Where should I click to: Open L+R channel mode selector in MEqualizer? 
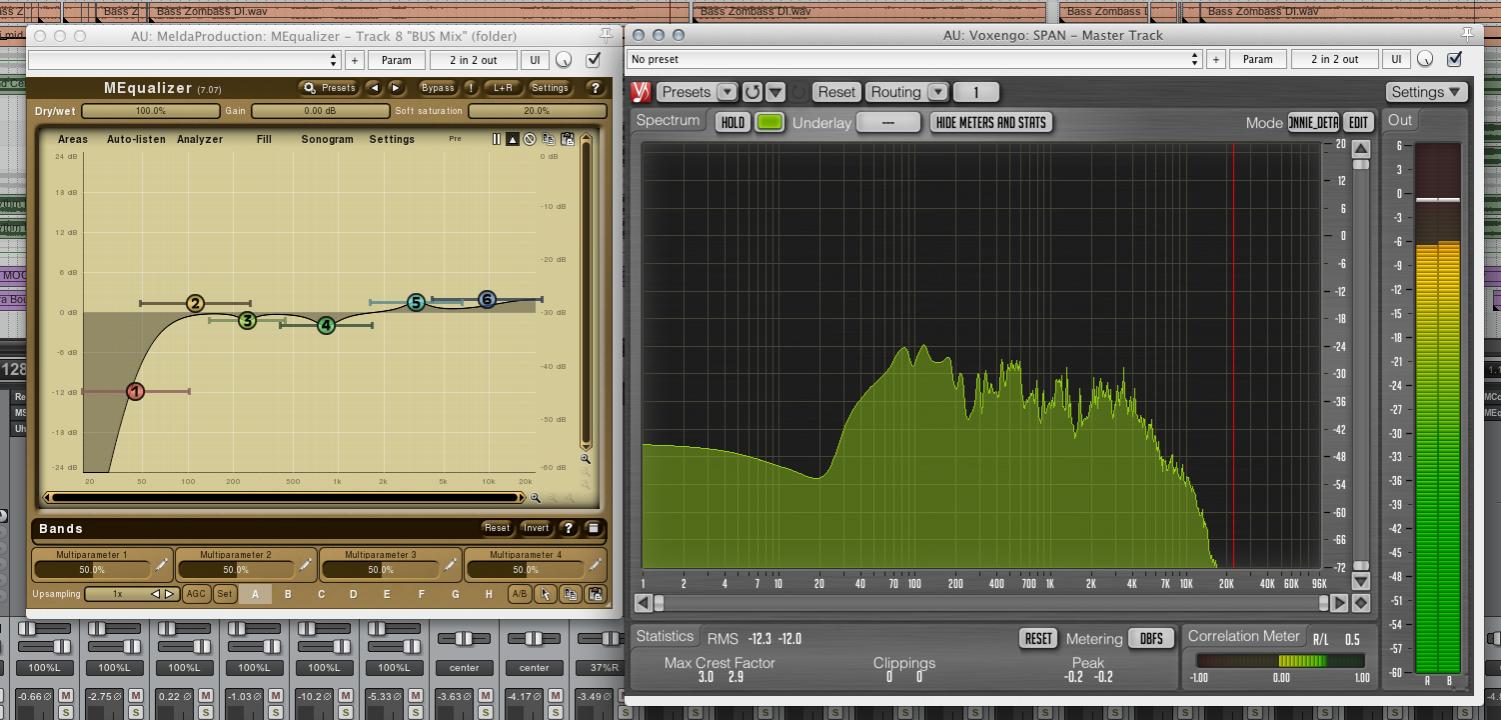tap(503, 88)
